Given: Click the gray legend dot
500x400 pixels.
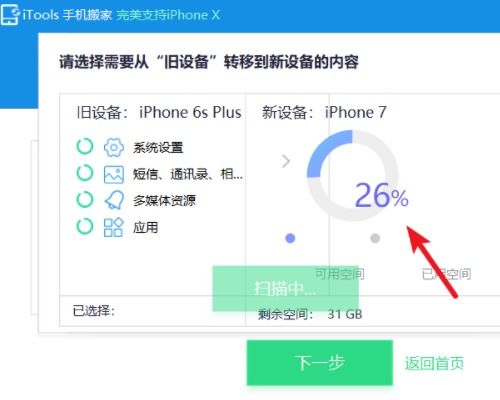Looking at the screenshot, I should tap(375, 238).
